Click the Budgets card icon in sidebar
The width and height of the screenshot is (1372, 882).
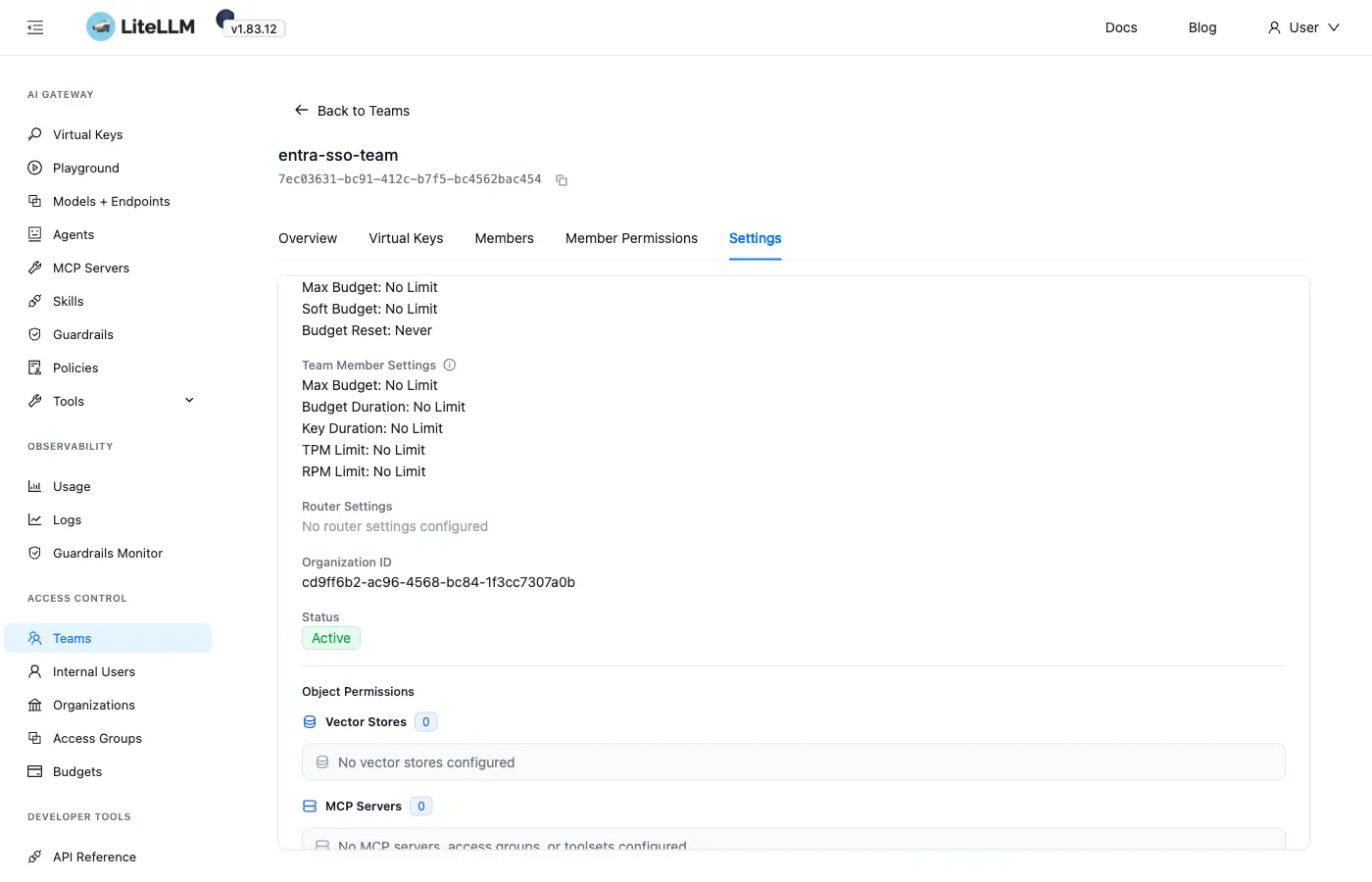click(35, 771)
